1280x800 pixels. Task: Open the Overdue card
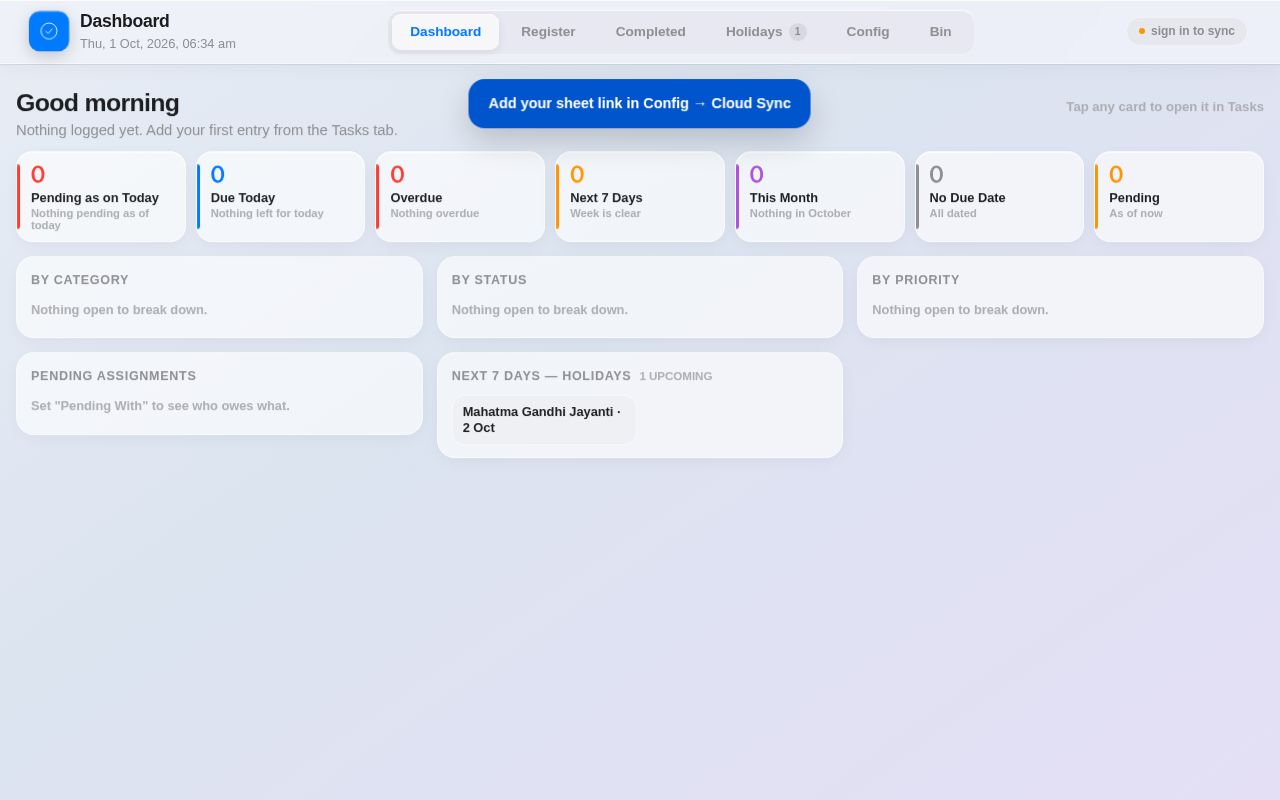pos(460,197)
